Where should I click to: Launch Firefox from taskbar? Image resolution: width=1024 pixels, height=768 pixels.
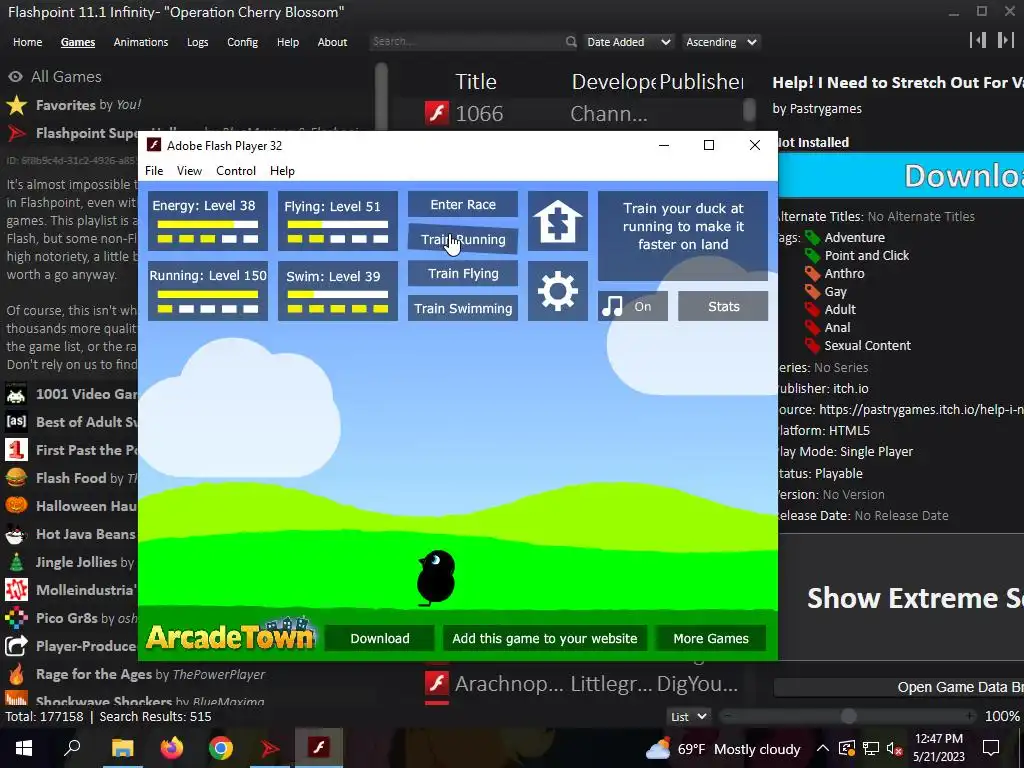tap(172, 748)
